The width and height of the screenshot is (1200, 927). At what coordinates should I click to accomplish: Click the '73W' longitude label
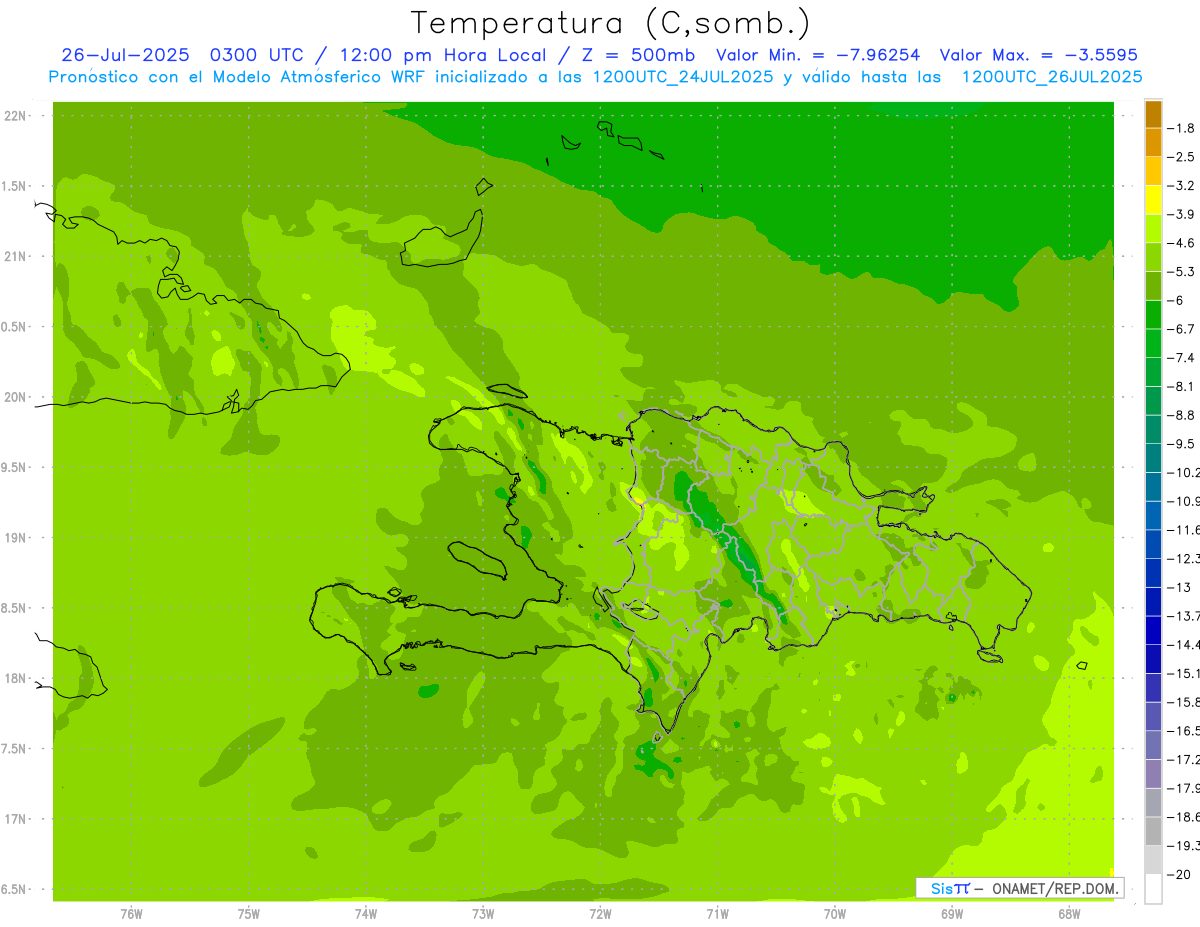tap(483, 913)
